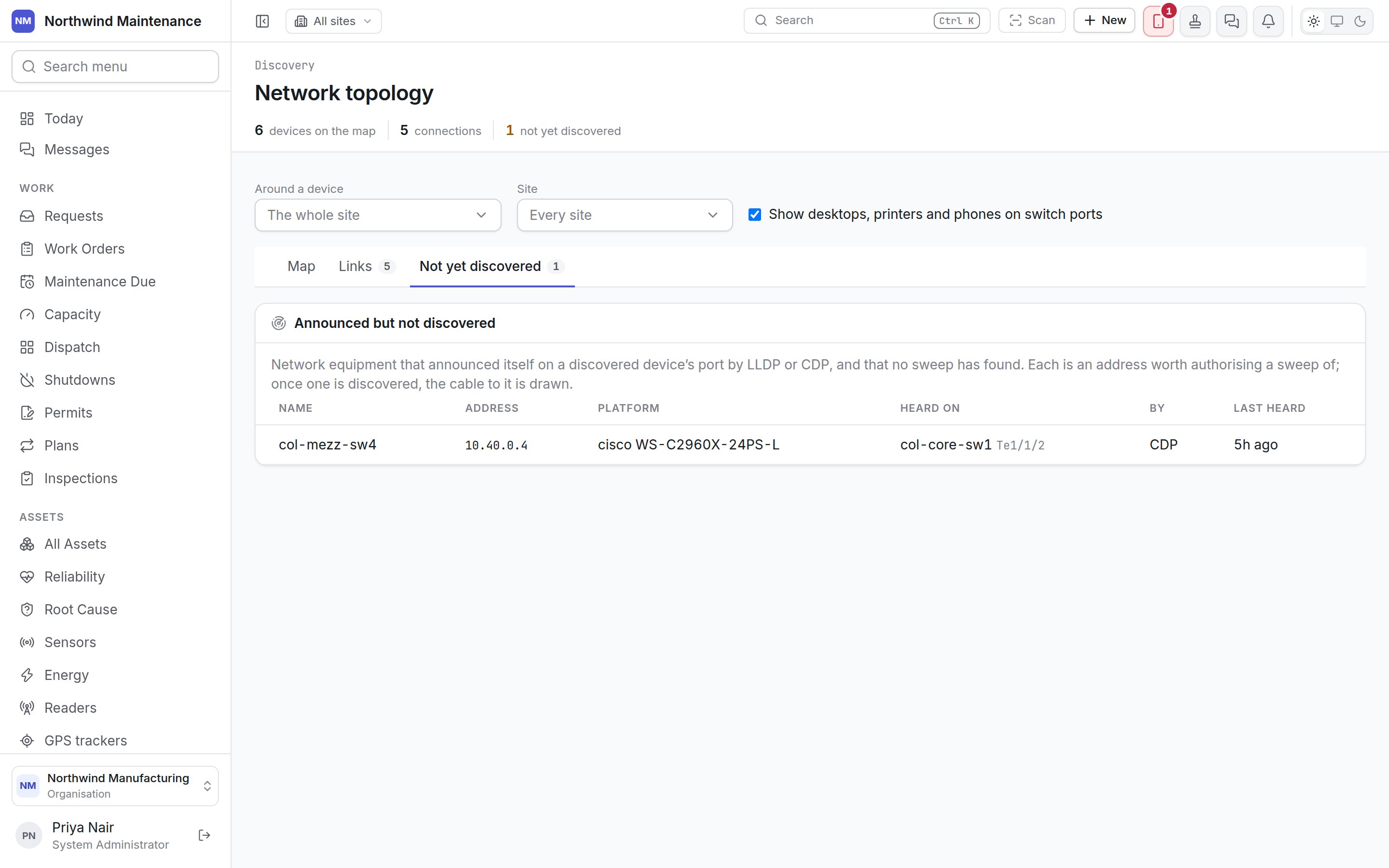The width and height of the screenshot is (1389, 868).
Task: Open Messages in the sidebar
Action: (115, 149)
